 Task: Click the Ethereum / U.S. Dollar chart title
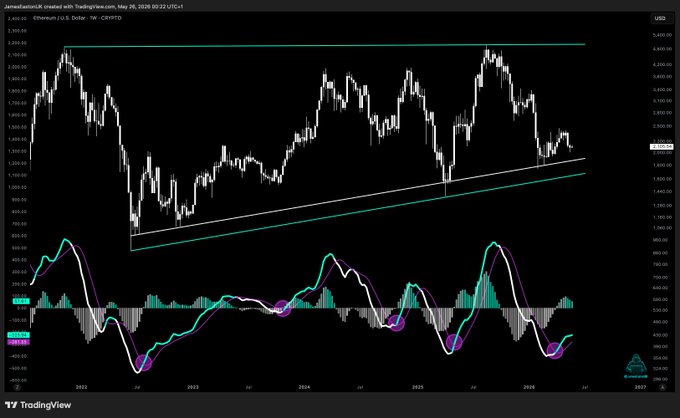(77, 18)
